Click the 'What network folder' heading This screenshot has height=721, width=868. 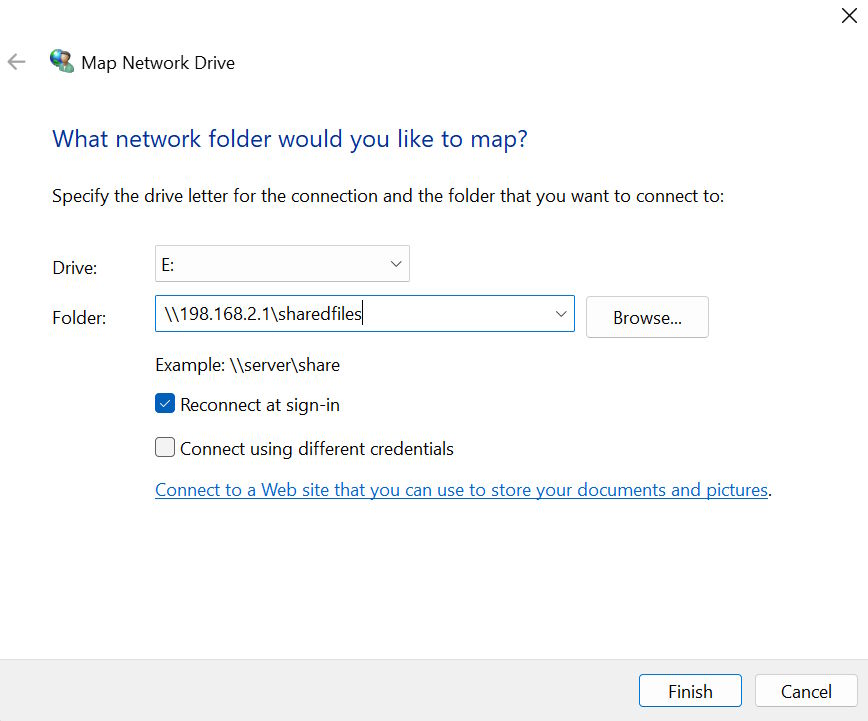289,138
